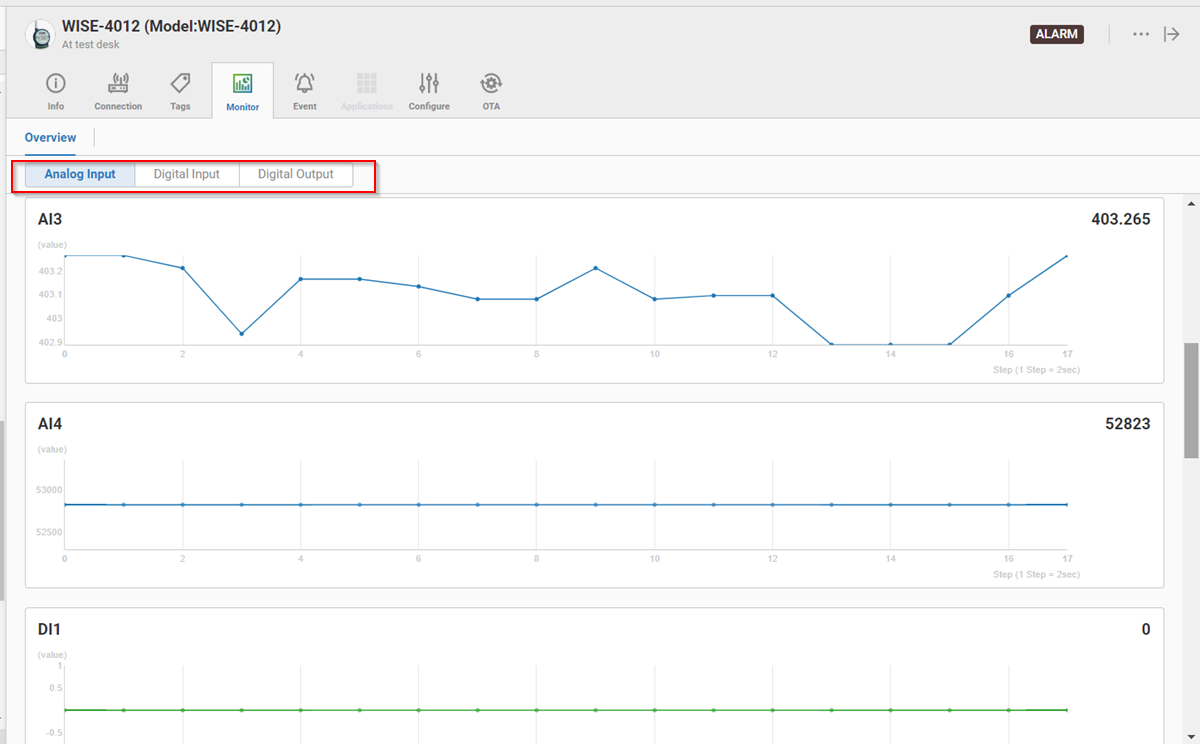Open the Info tab icon
This screenshot has height=744, width=1200.
click(x=56, y=83)
